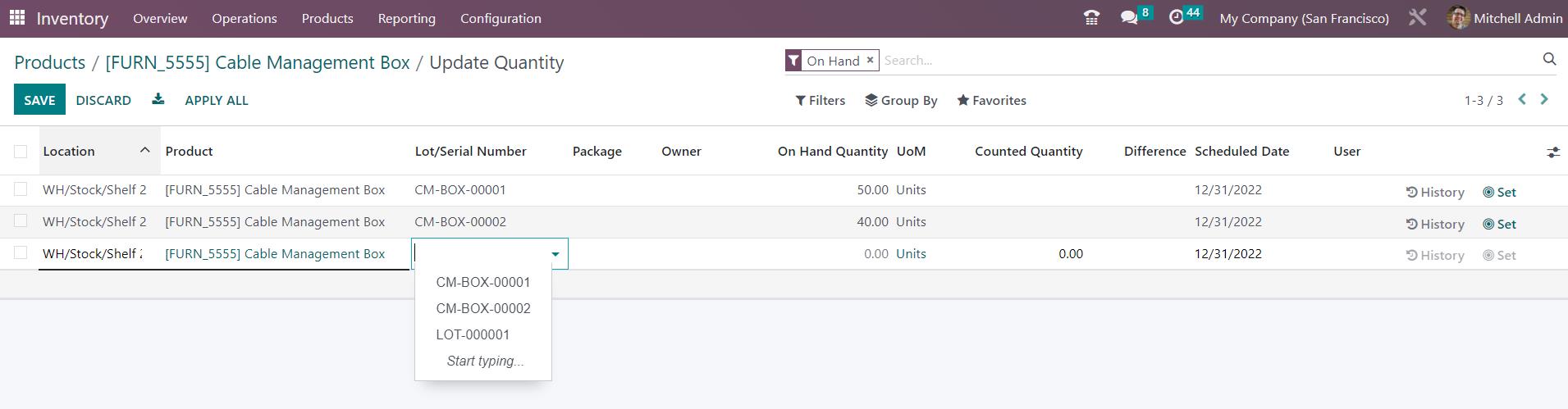Open the Configuration menu
This screenshot has height=409, width=1568.
click(x=501, y=18)
